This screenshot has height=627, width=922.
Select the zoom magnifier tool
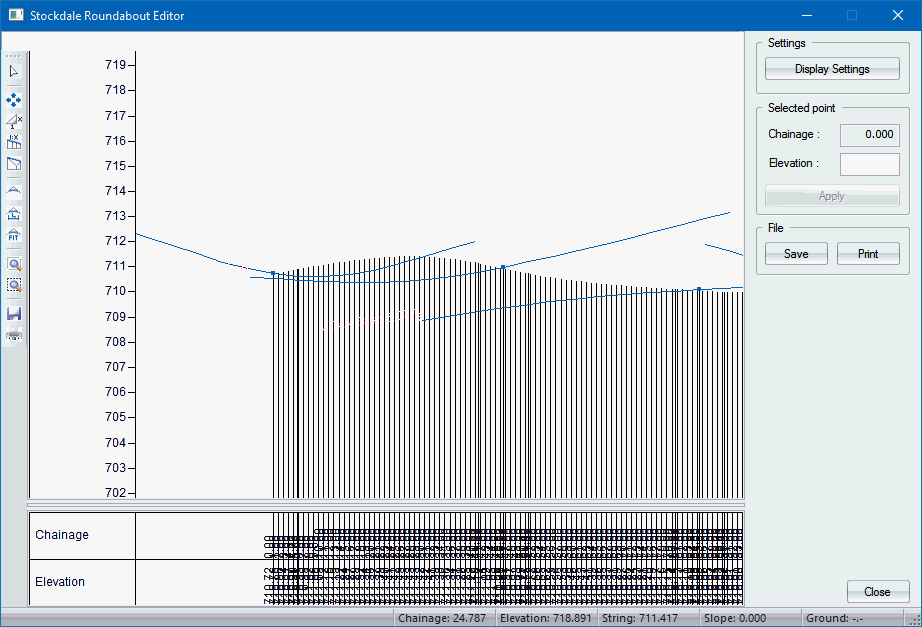click(x=14, y=265)
